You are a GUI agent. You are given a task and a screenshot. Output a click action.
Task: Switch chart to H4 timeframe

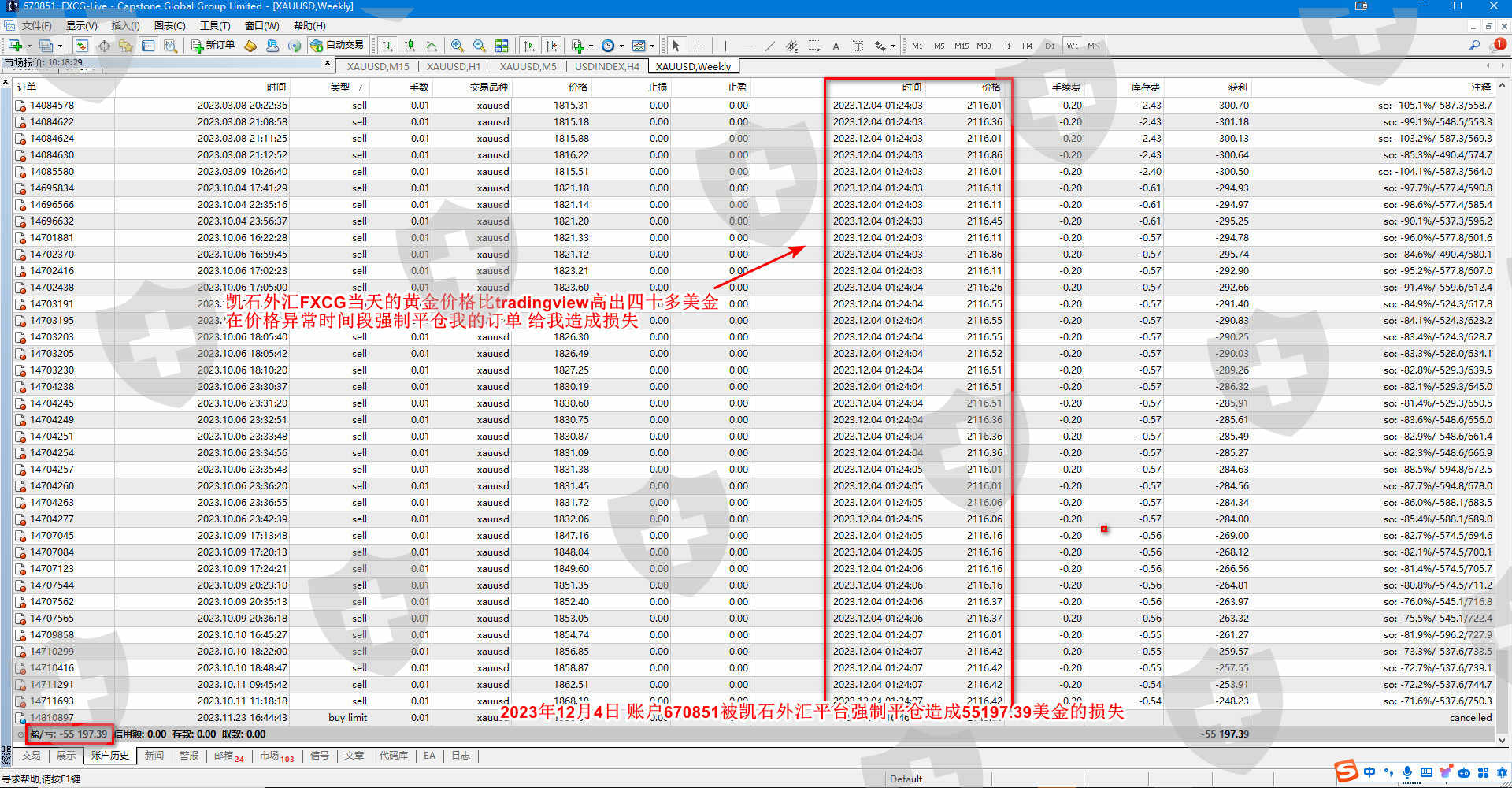(1027, 46)
